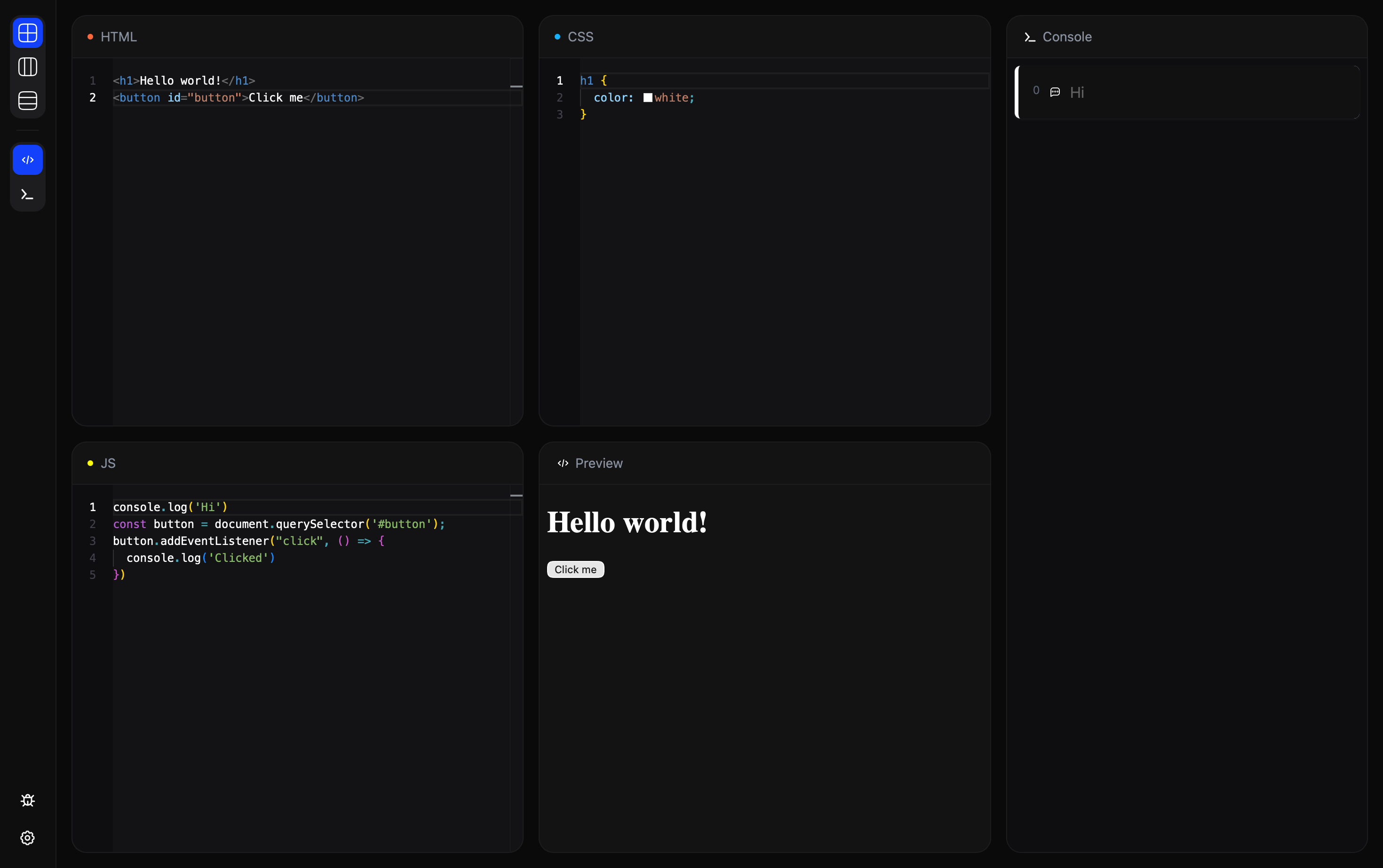Switch to the rows layout icon

coord(28,101)
